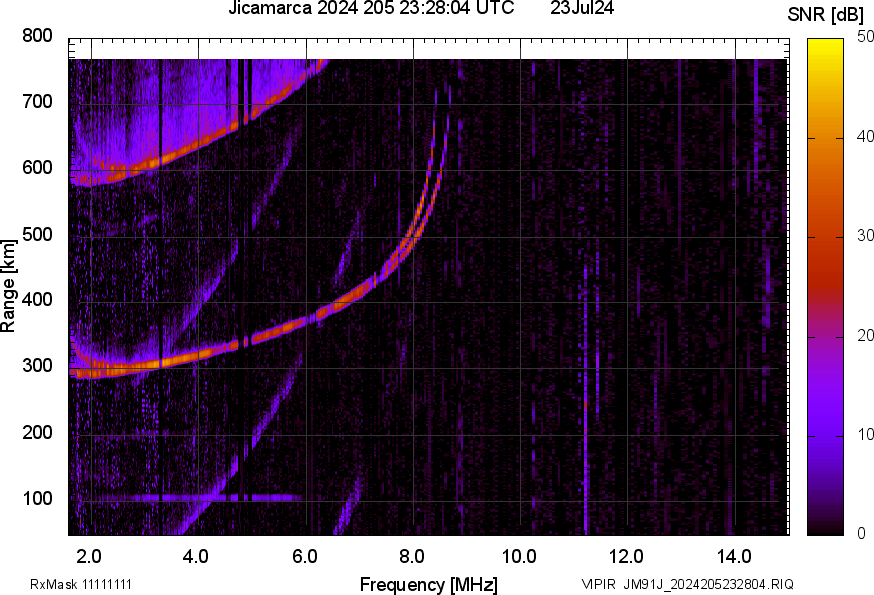Click the 'RxMask 11111111' footer text

pos(81,584)
